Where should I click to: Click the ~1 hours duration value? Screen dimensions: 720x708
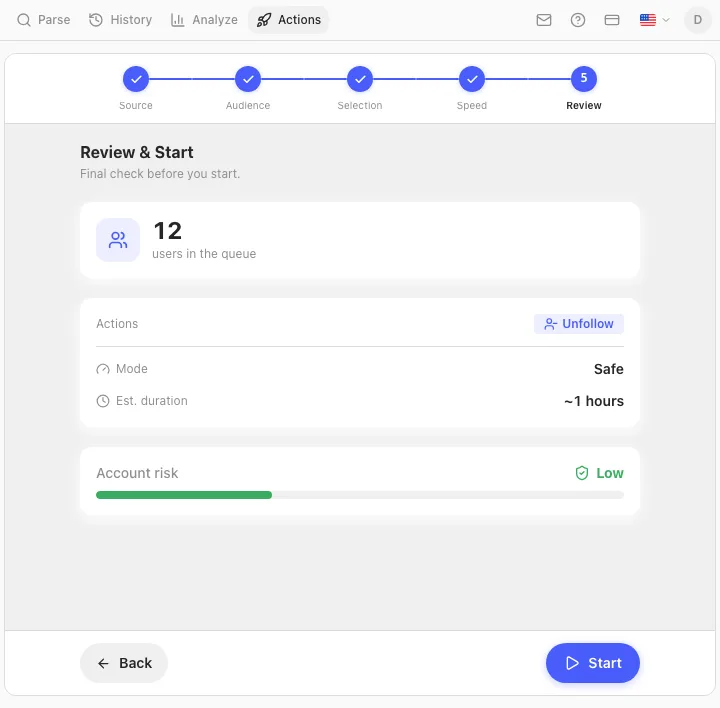(594, 401)
